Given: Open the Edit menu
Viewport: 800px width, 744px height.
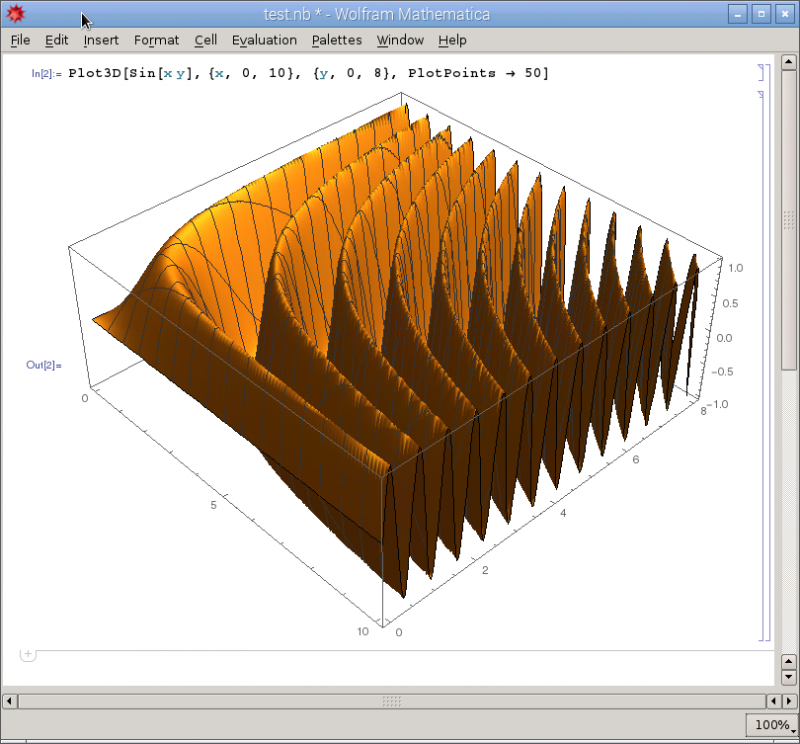Looking at the screenshot, I should (56, 40).
